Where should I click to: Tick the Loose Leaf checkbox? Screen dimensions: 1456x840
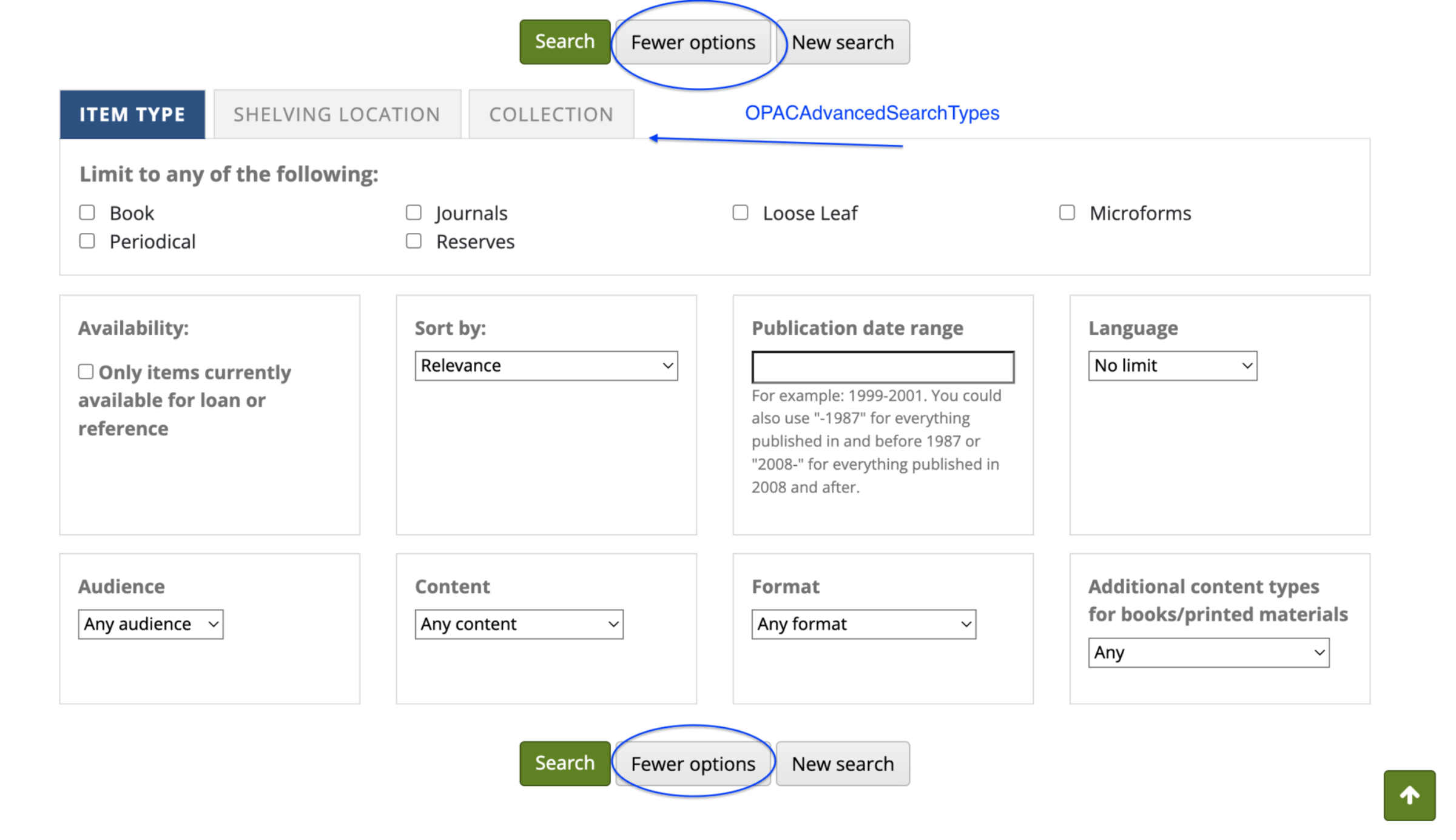[740, 213]
